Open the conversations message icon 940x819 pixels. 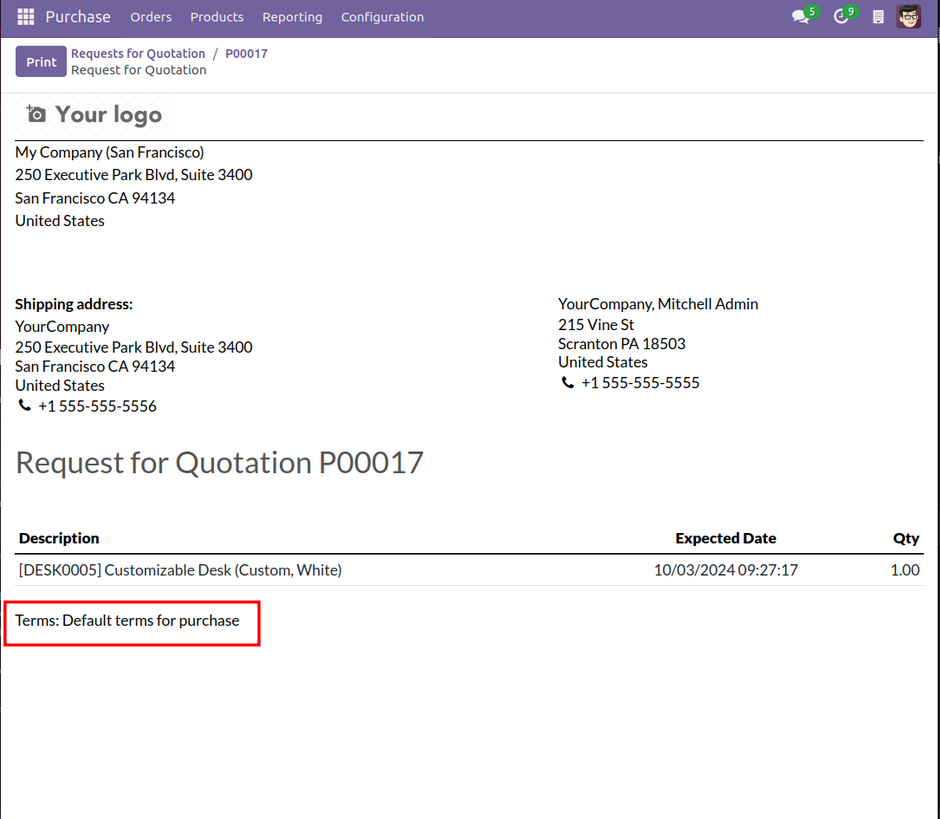800,17
